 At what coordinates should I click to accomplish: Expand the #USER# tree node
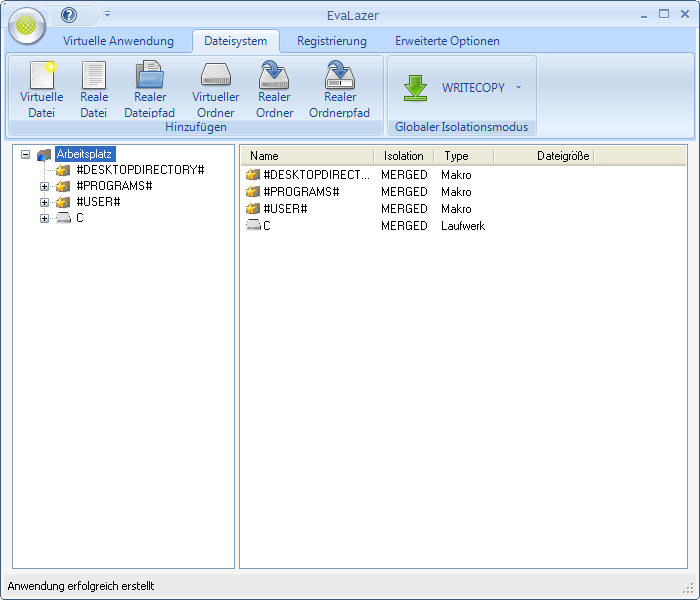(x=44, y=202)
